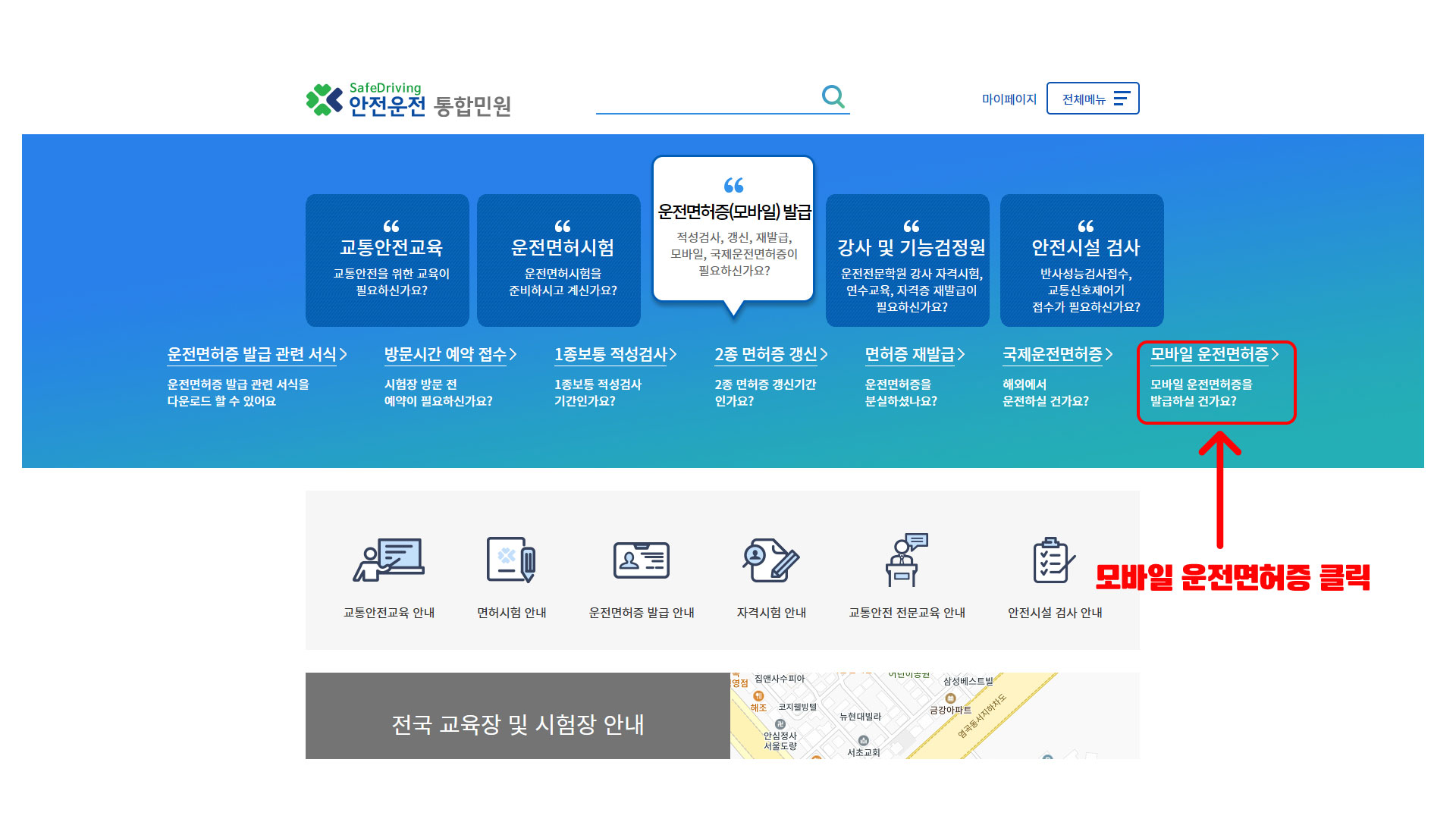
Task: Select the 교통안전교육 category card
Action: click(388, 260)
